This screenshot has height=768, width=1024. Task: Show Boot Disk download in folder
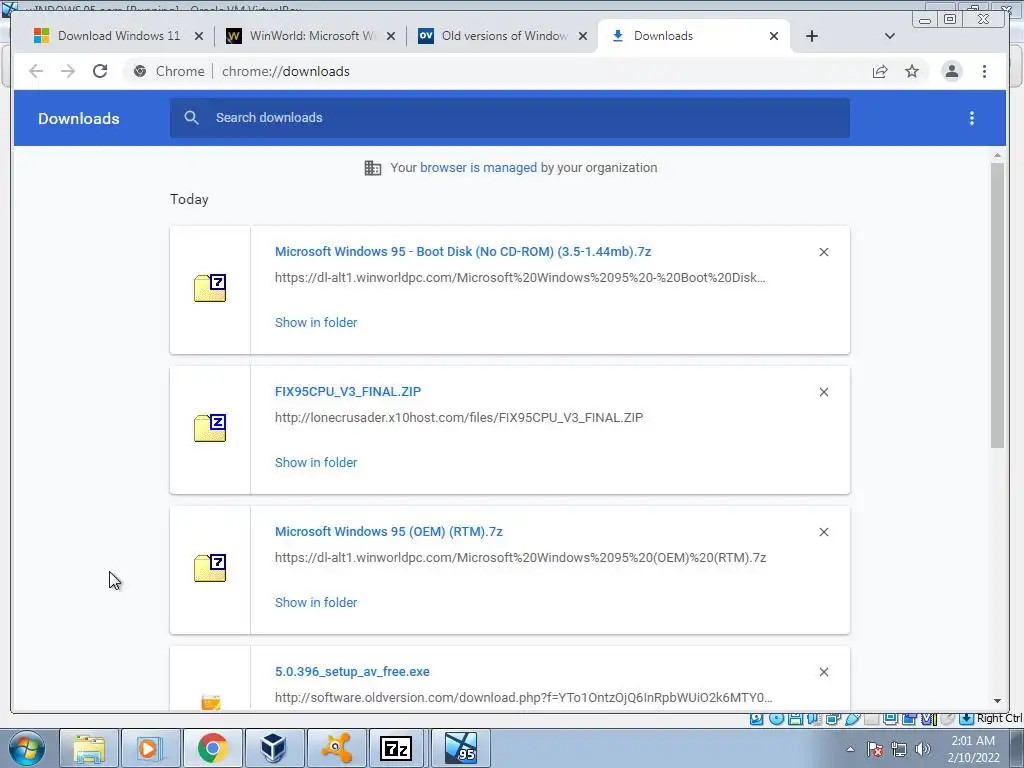(316, 322)
